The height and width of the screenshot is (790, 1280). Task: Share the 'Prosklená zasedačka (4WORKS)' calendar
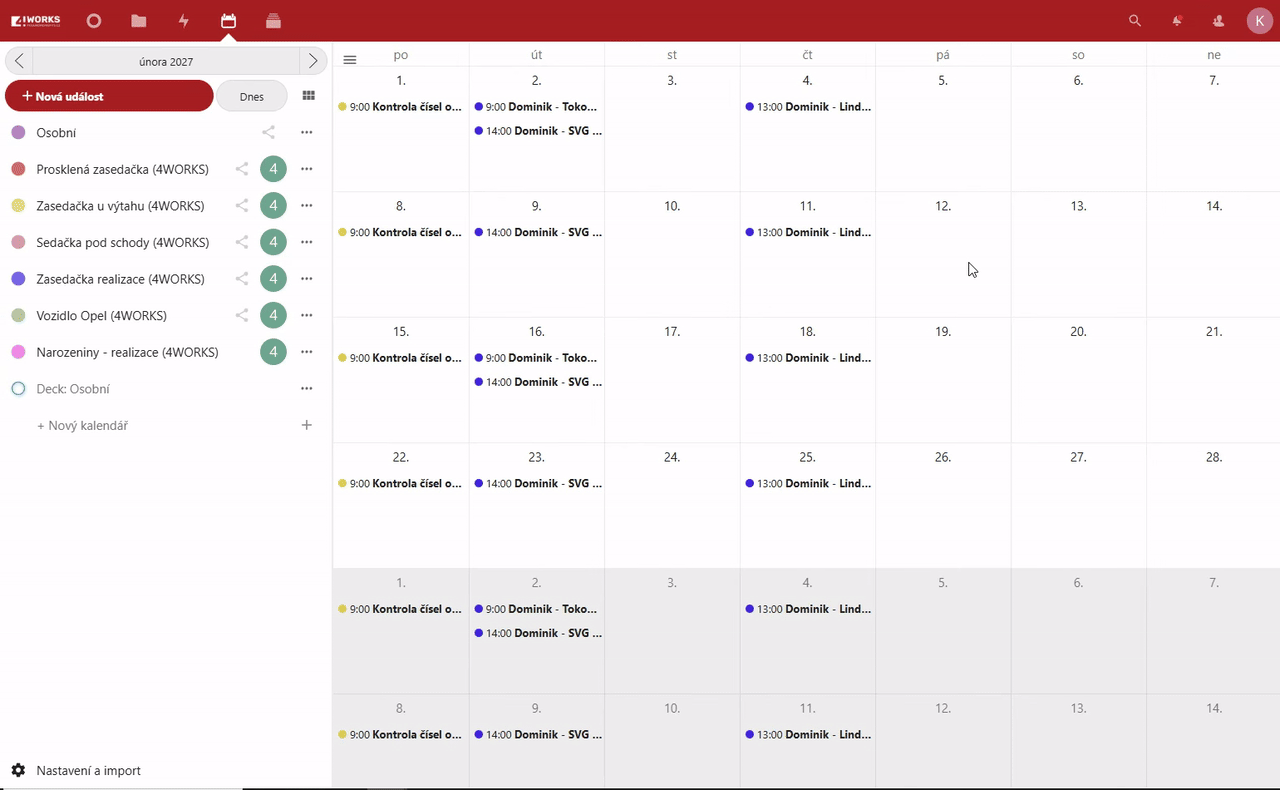tap(241, 168)
